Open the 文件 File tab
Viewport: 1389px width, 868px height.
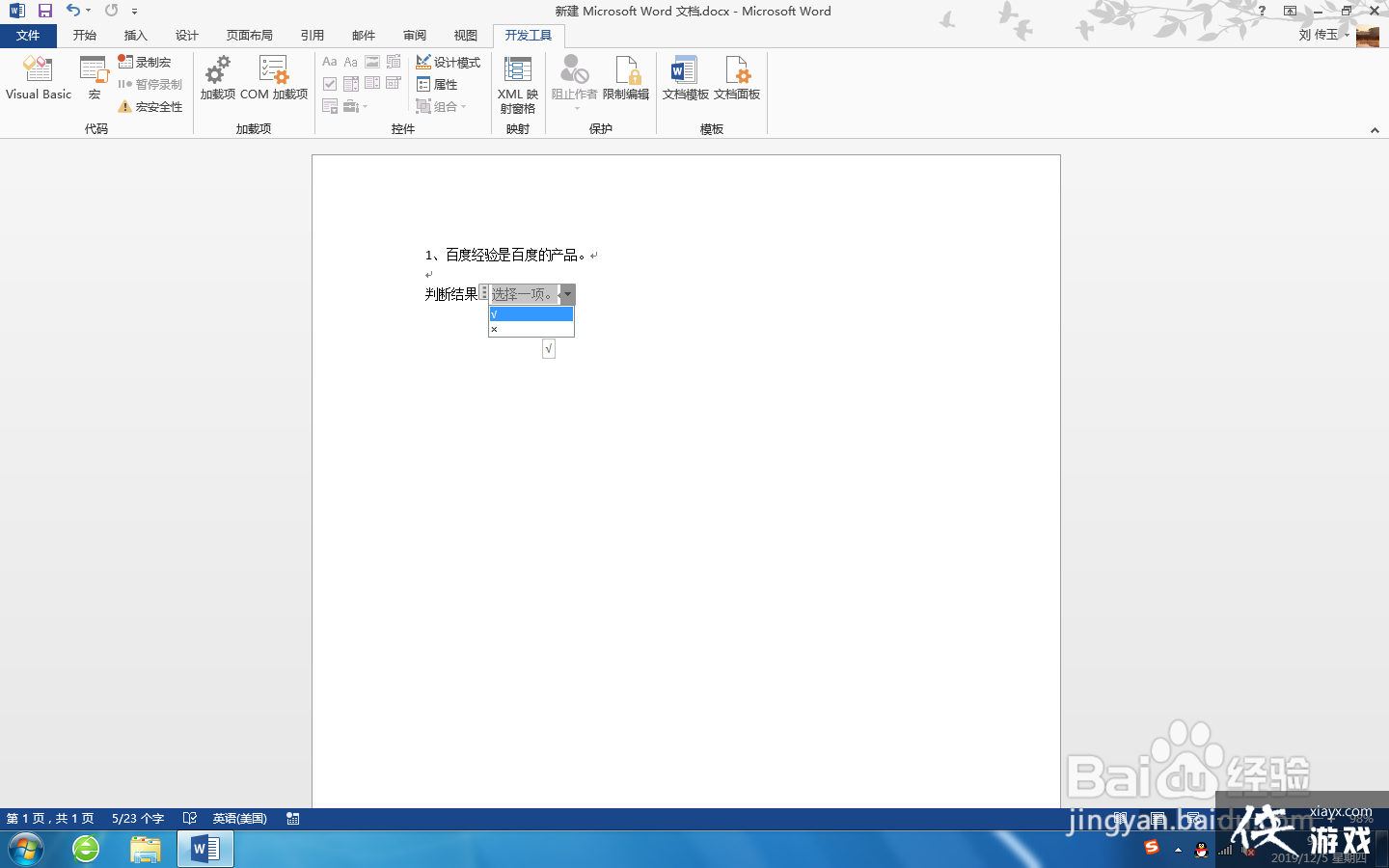[28, 35]
